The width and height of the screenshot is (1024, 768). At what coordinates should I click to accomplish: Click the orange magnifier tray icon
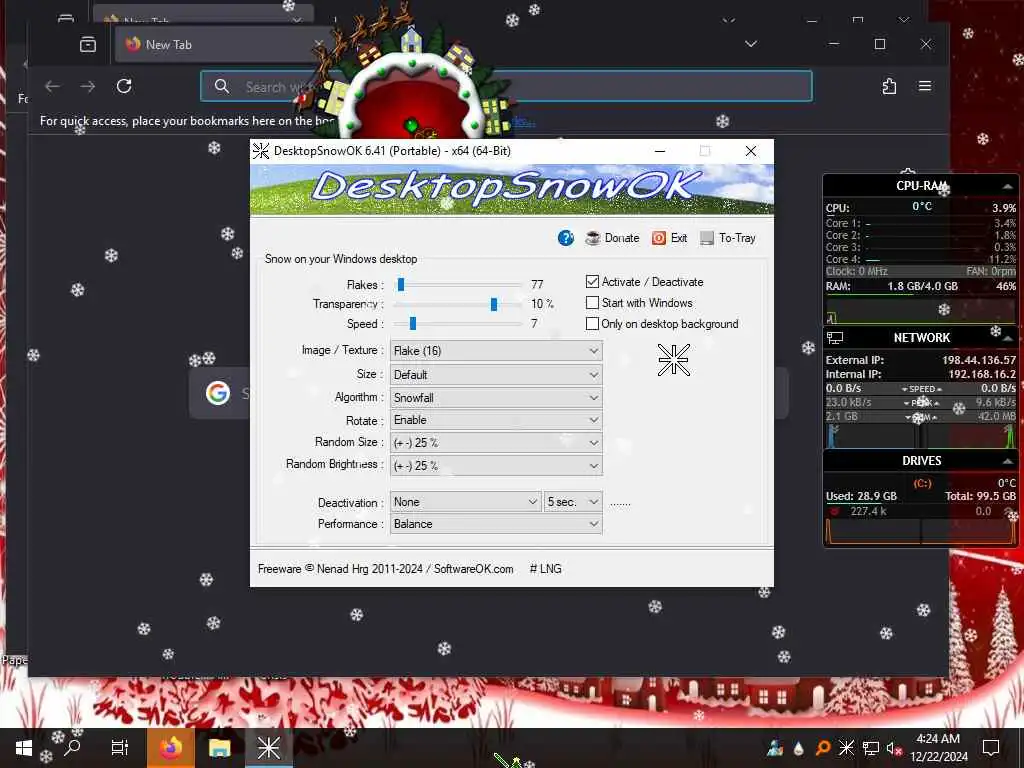coord(823,748)
